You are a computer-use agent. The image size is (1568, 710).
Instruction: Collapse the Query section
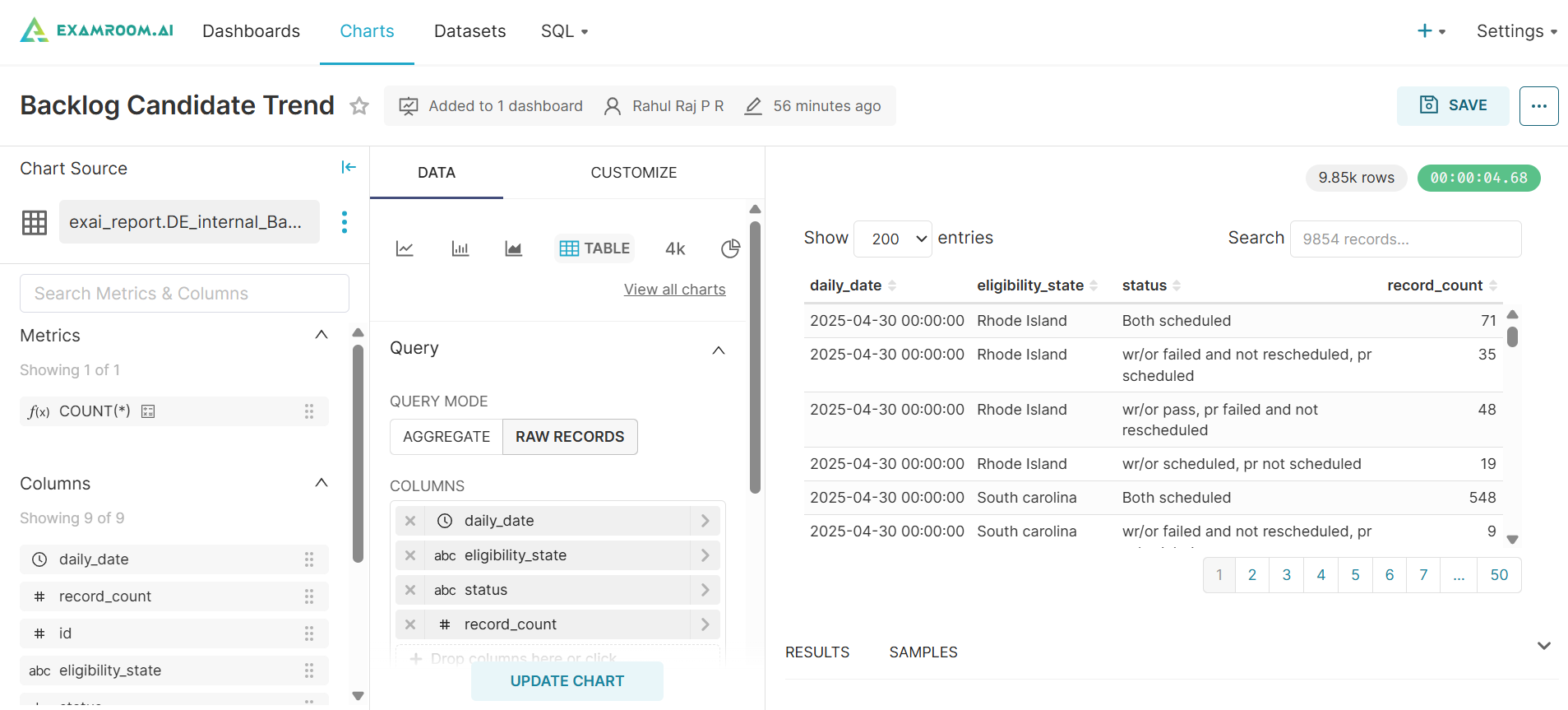pyautogui.click(x=718, y=350)
